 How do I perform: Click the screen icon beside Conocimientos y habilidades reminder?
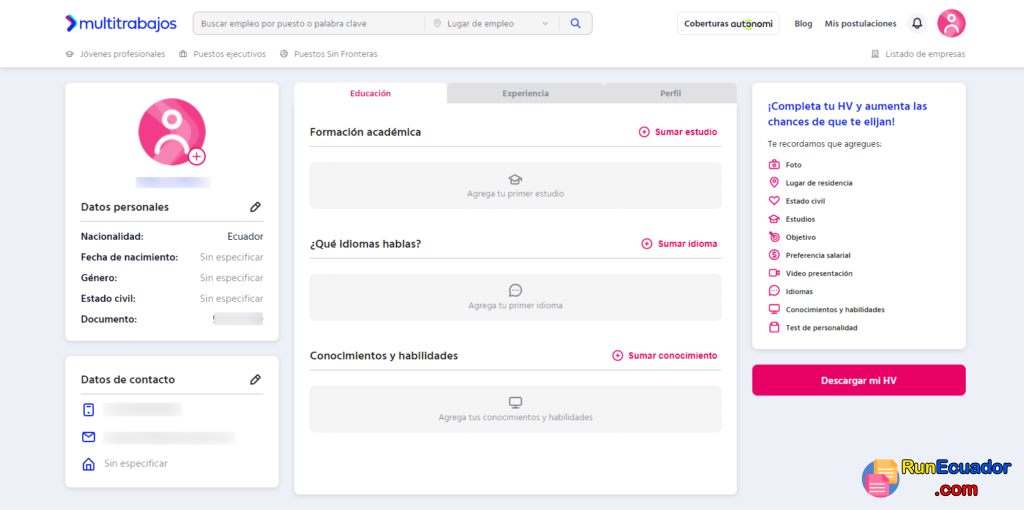coord(774,310)
